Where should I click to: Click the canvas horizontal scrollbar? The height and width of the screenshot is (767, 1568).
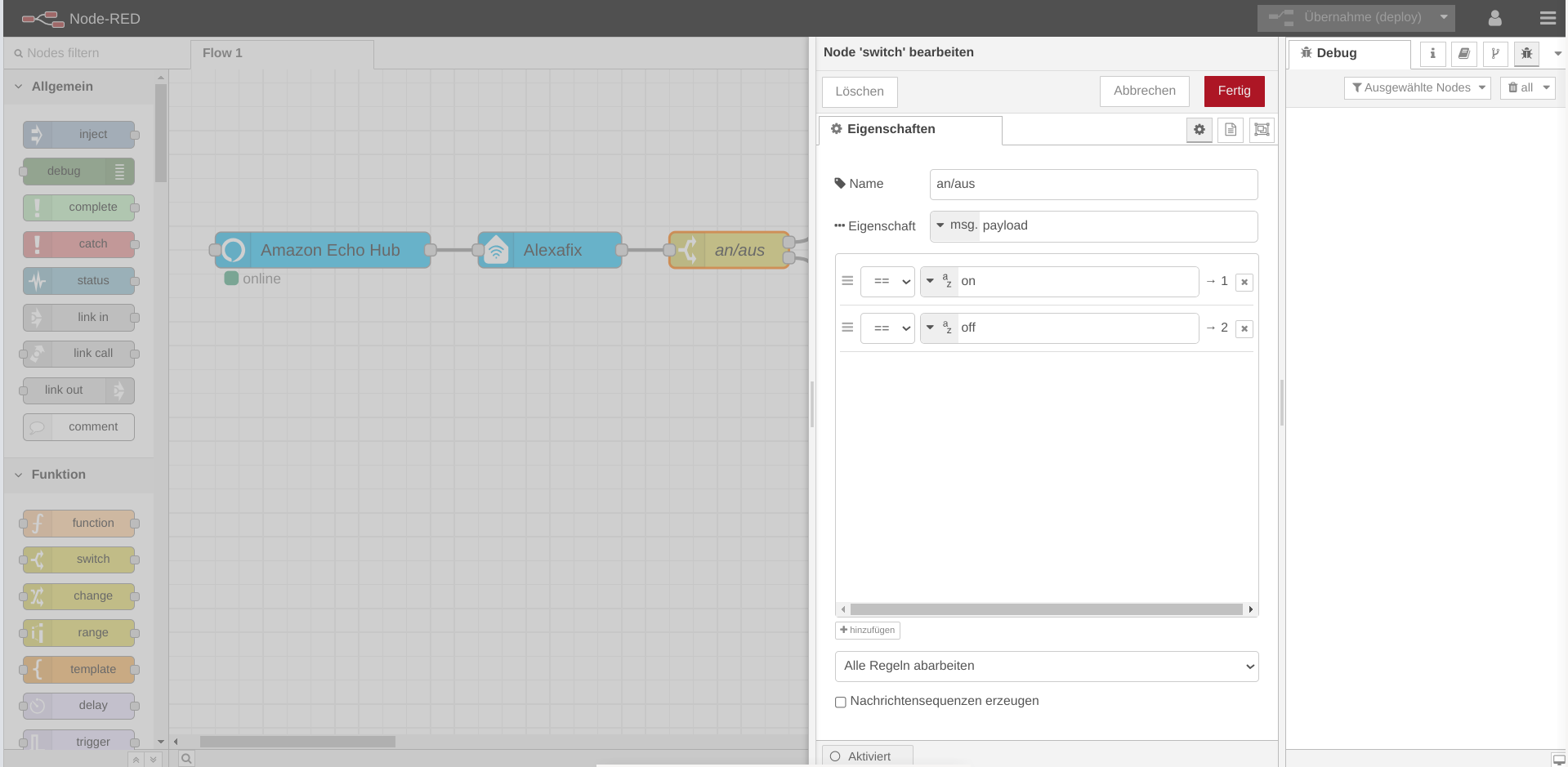(x=297, y=742)
